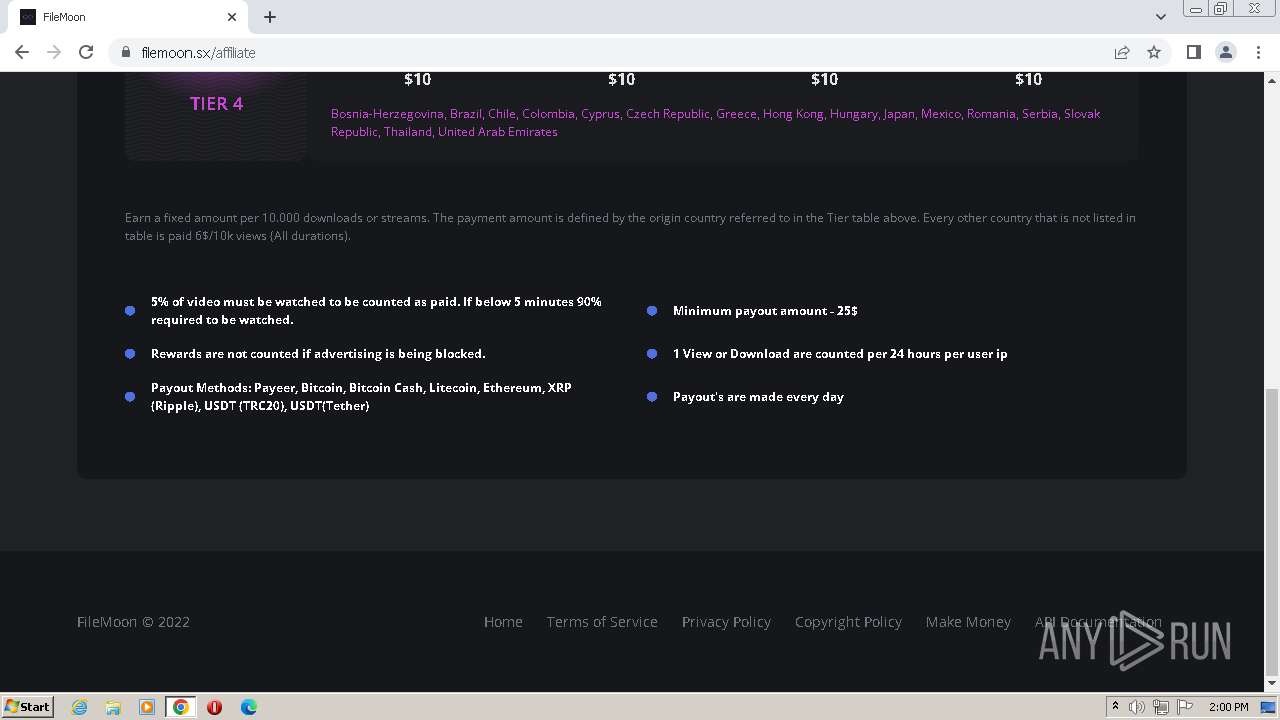This screenshot has width=1280, height=720.
Task: Open the Windows Start menu
Action: (28, 706)
